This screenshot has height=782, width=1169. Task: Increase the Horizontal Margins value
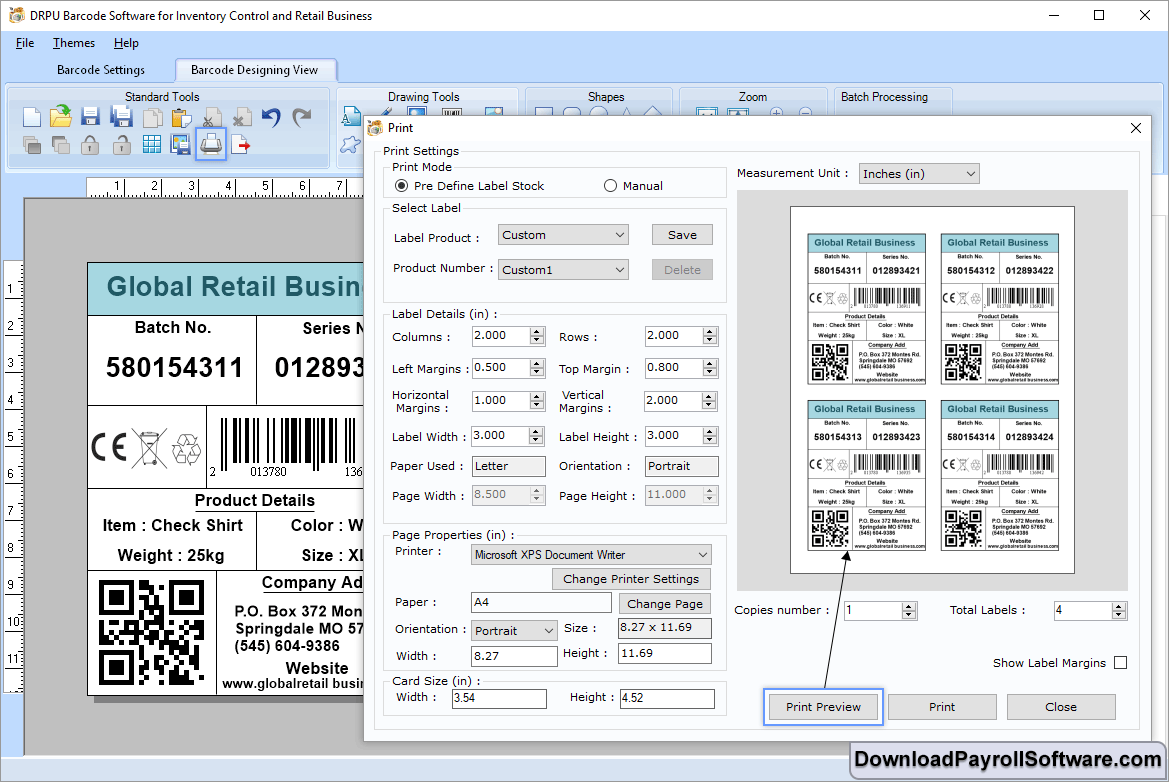(537, 397)
